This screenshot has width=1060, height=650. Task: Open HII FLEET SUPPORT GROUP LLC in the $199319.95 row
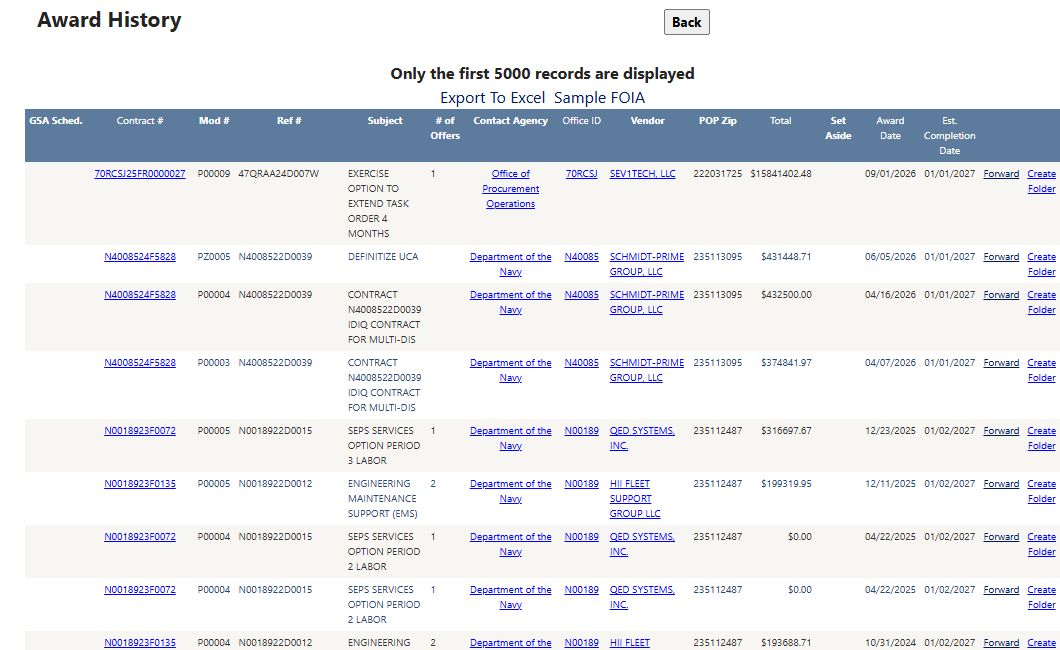click(635, 499)
